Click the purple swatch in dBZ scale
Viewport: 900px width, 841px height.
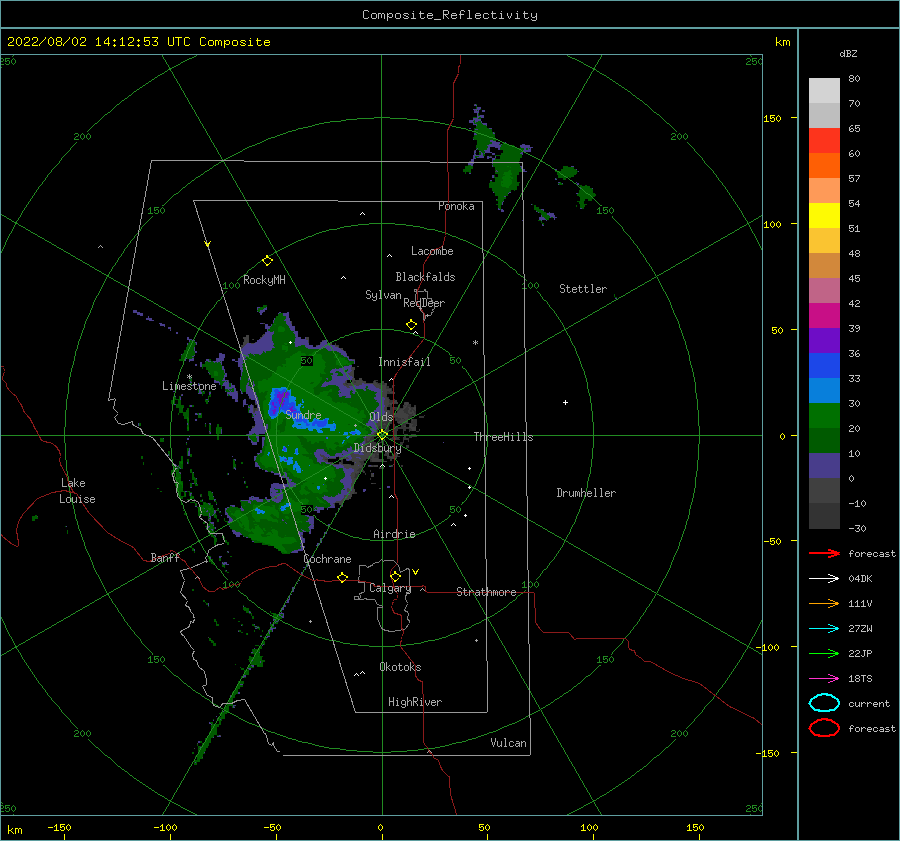point(824,340)
